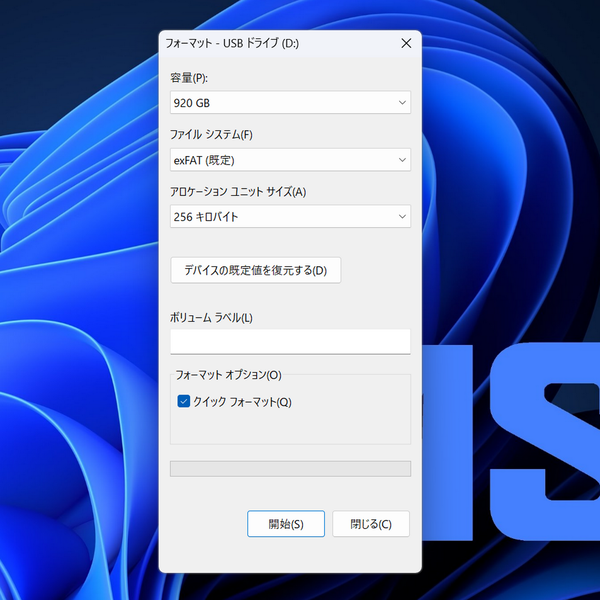Click the chevron arrow in the 容量 combo box

402,103
